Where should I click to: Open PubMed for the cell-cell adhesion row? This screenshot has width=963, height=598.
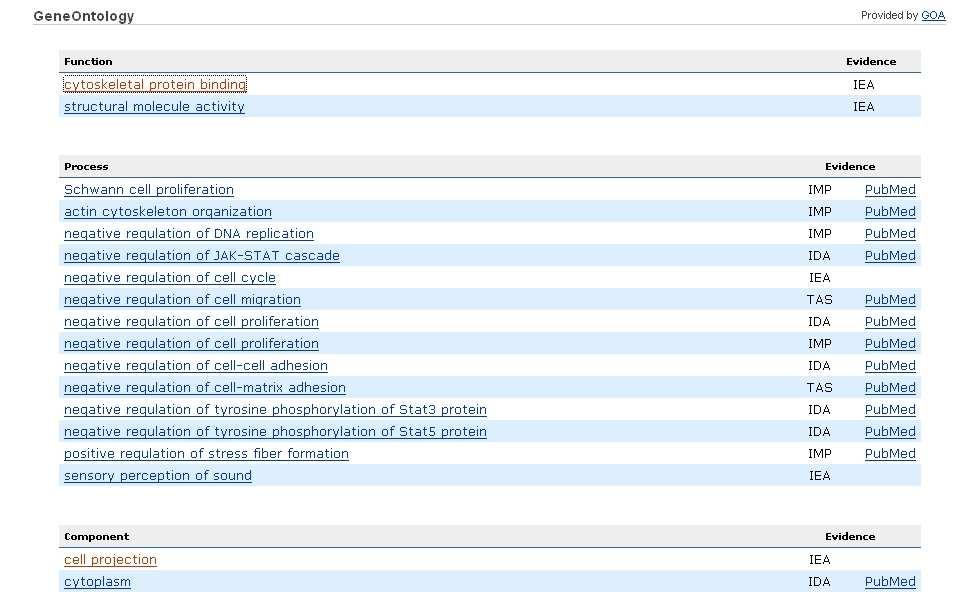pos(890,366)
